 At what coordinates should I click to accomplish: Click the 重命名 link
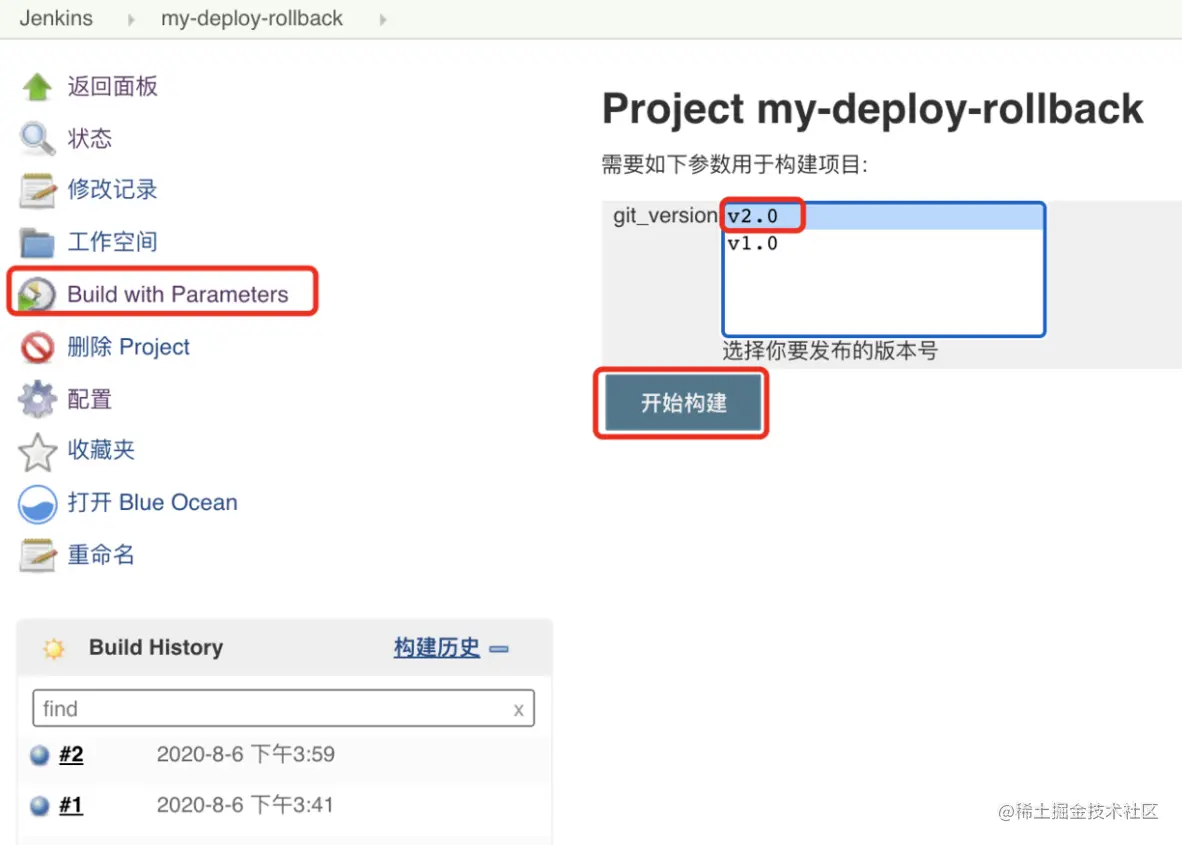coord(101,555)
